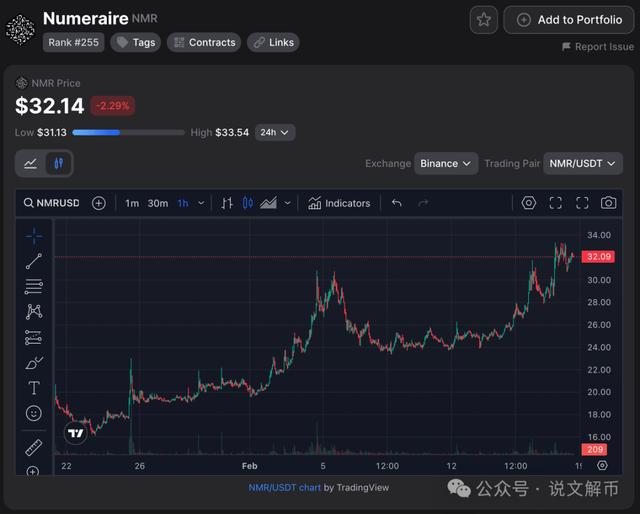The image size is (640, 514).
Task: Switch to candlestick trading view toggle
Action: pyautogui.click(x=58, y=163)
